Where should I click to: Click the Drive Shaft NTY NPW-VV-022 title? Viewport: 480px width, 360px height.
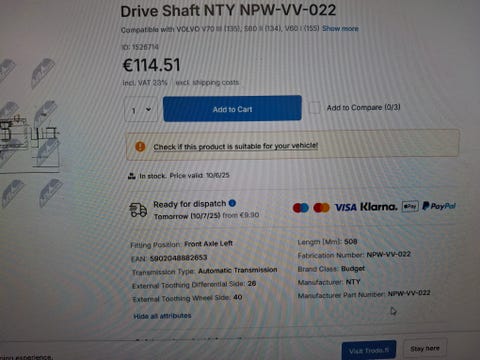click(x=228, y=11)
